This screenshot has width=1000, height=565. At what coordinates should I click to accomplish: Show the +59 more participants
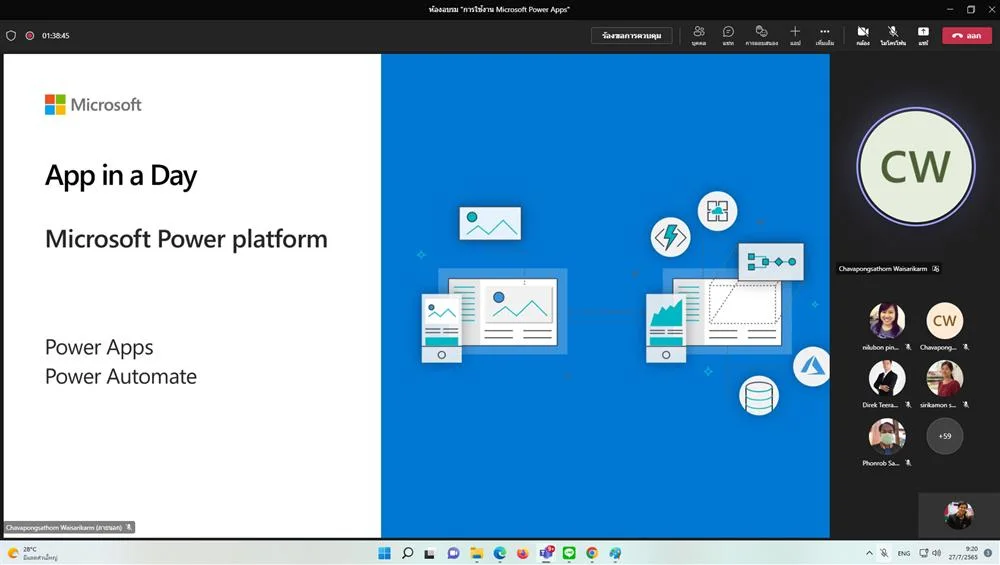(945, 436)
